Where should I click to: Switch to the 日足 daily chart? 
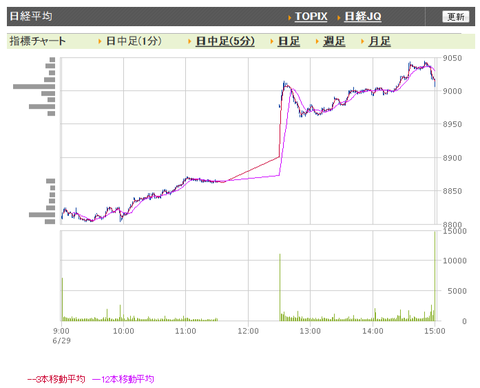[289, 41]
